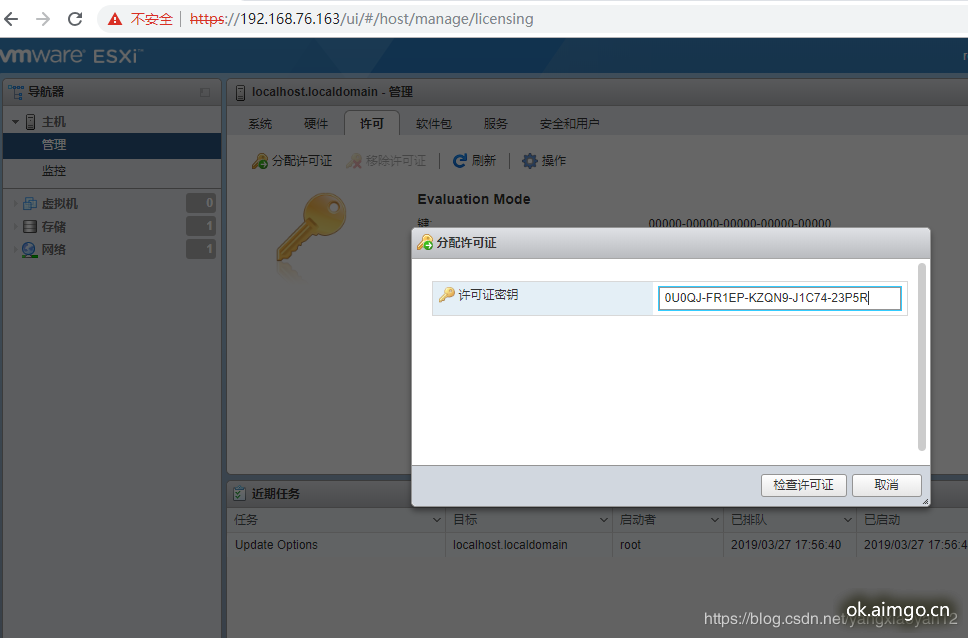Viewport: 968px width, 638px height.
Task: Open the 任务 column dropdown arrow
Action: point(436,520)
